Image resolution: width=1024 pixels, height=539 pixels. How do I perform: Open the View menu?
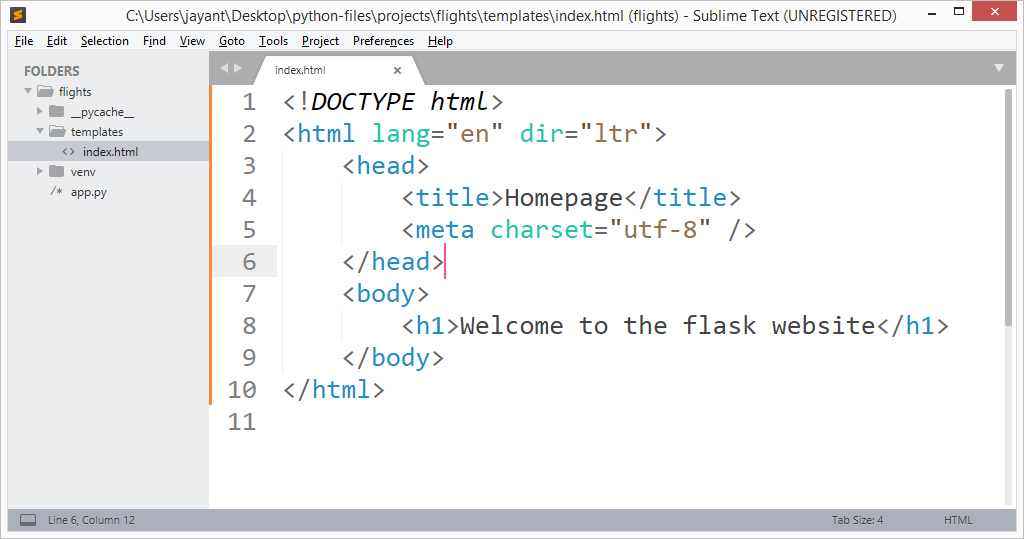(192, 41)
